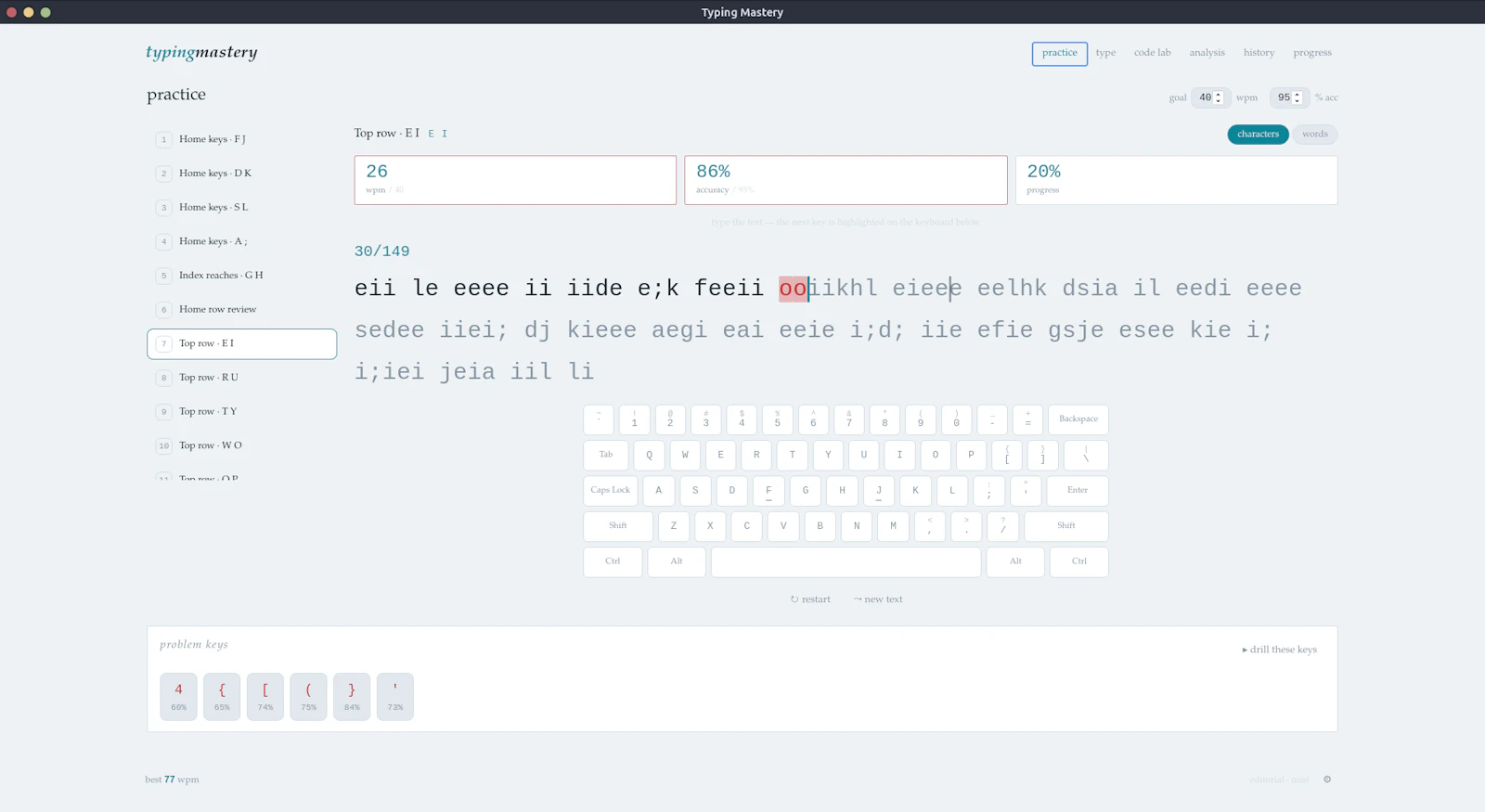The width and height of the screenshot is (1485, 812).
Task: Select lesson 8 Top row · R U
Action: [241, 378]
